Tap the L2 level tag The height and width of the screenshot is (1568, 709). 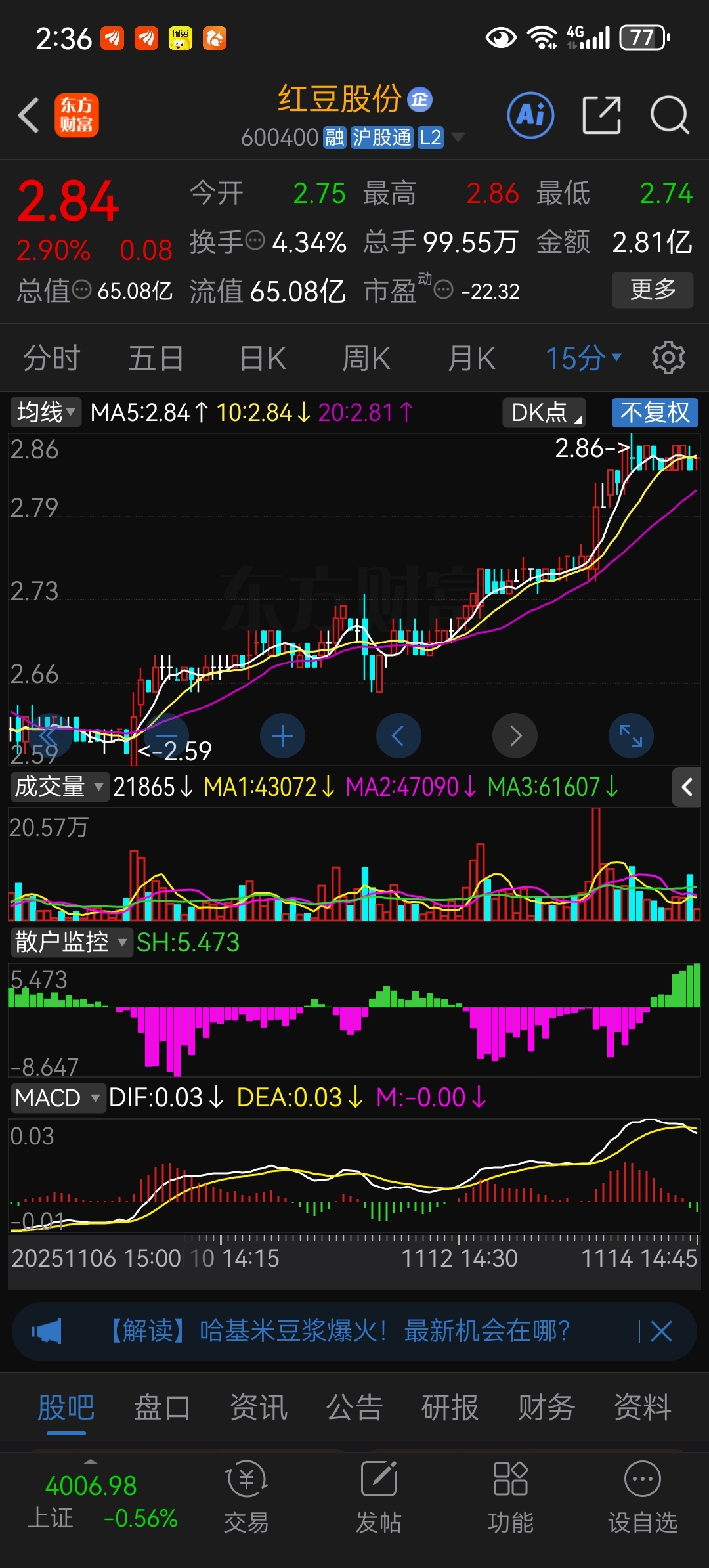tap(431, 138)
